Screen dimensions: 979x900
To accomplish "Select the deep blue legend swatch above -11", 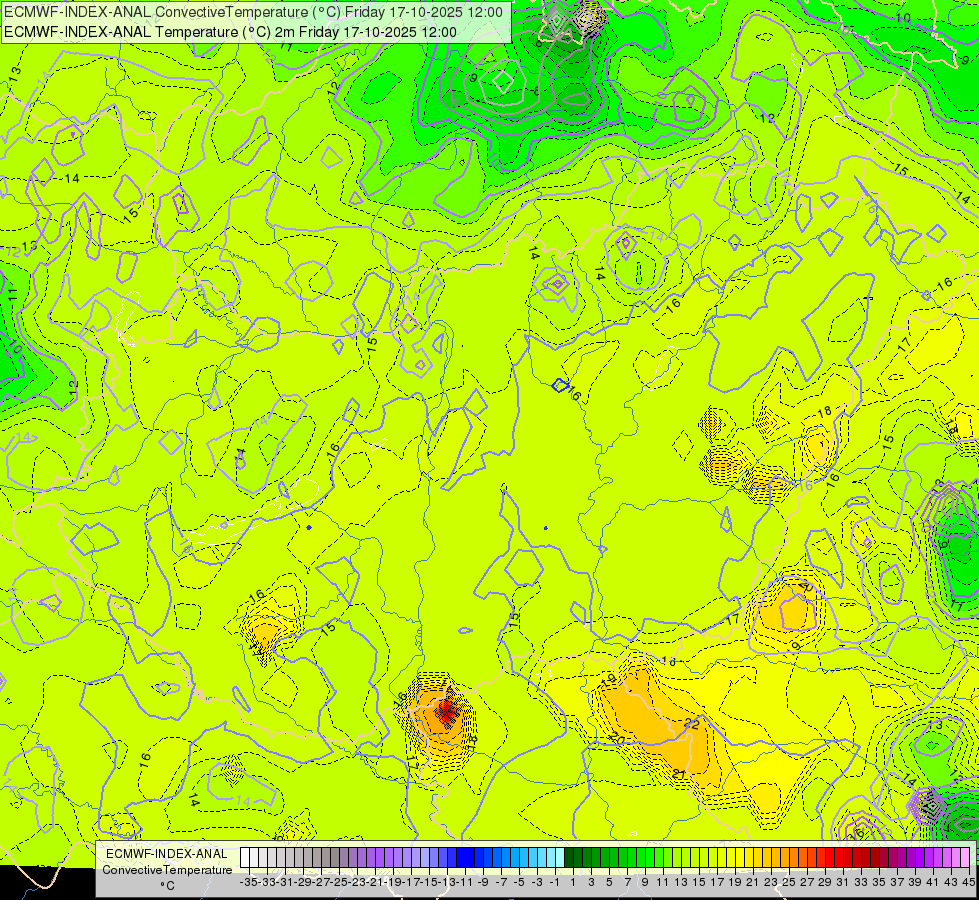I will pyautogui.click(x=461, y=857).
